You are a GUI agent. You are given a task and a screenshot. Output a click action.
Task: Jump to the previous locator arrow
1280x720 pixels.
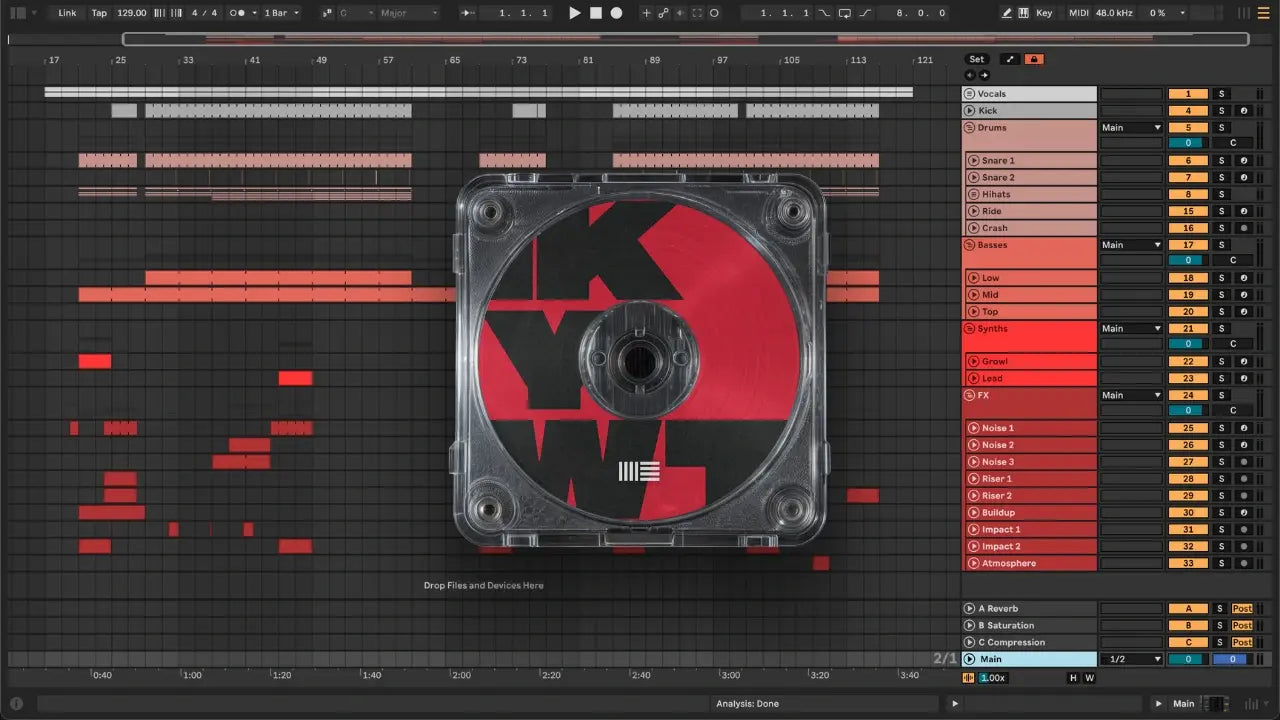point(970,75)
